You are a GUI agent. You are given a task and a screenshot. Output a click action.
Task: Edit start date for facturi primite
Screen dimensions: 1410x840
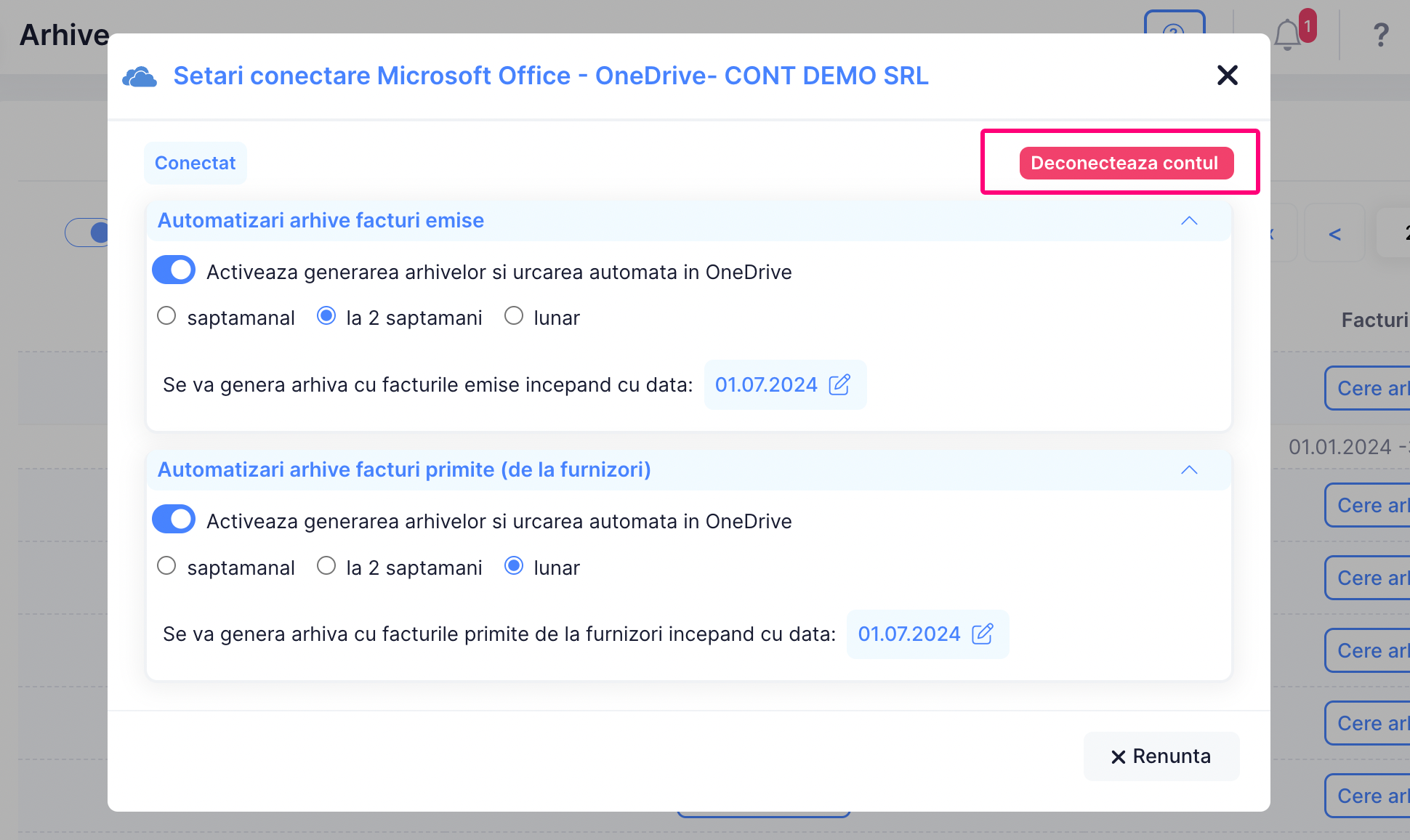pyautogui.click(x=983, y=634)
